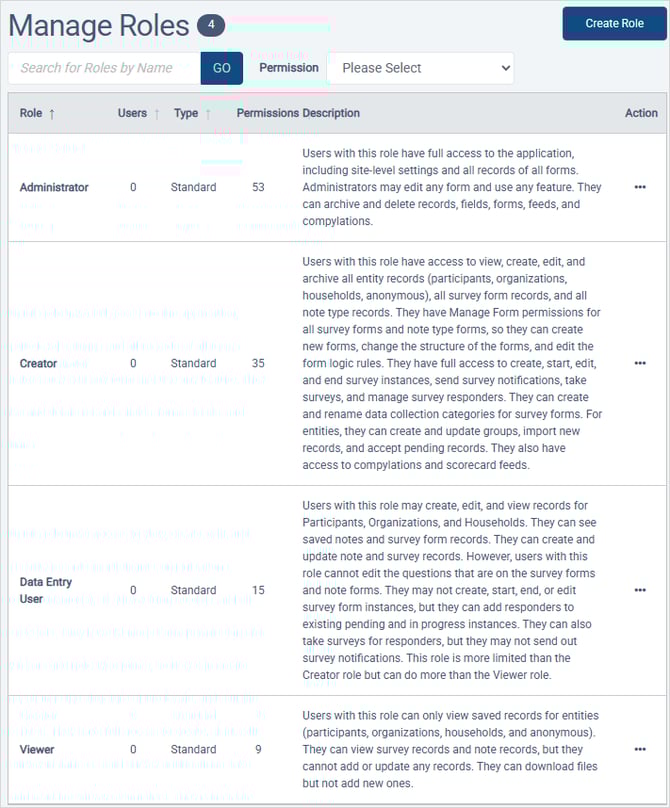Select the Creator role name

[x=39, y=363]
